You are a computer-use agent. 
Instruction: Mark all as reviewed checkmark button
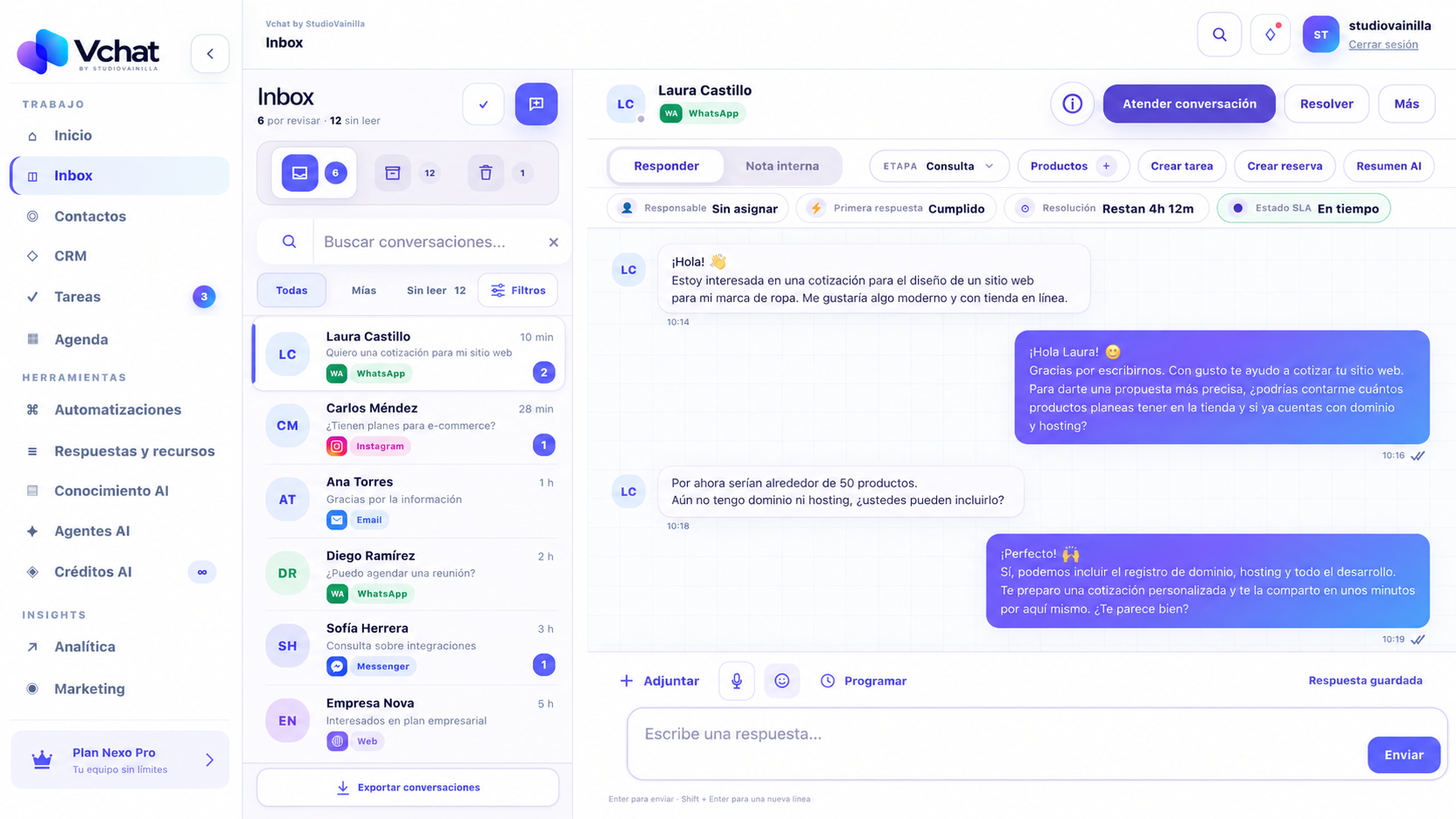483,104
